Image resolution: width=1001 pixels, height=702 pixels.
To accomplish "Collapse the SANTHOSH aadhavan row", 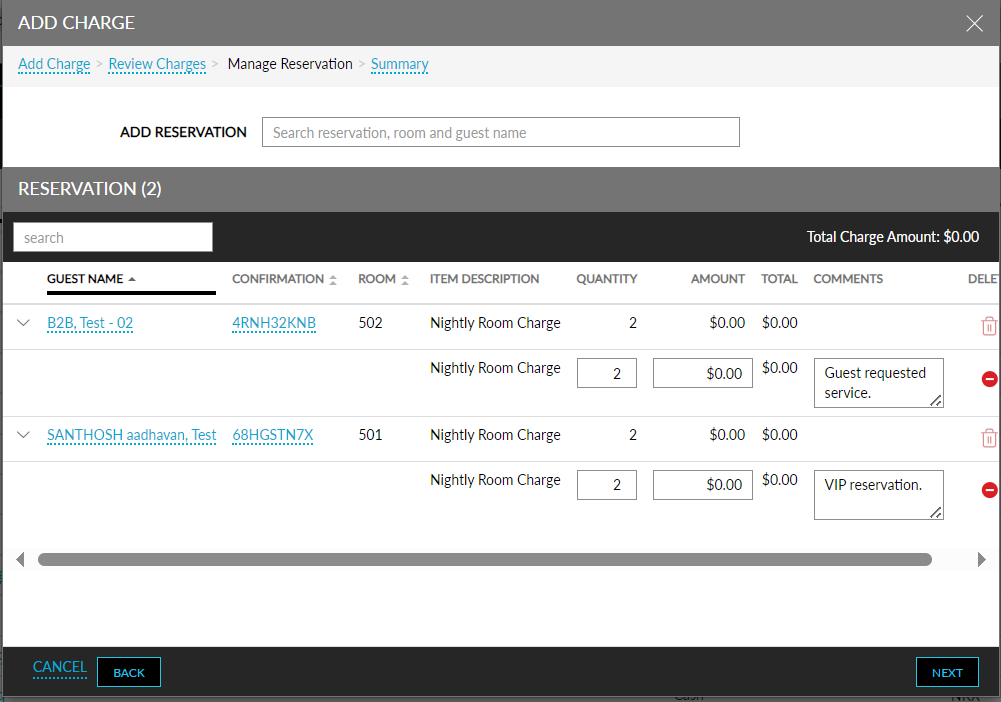I will [x=24, y=435].
